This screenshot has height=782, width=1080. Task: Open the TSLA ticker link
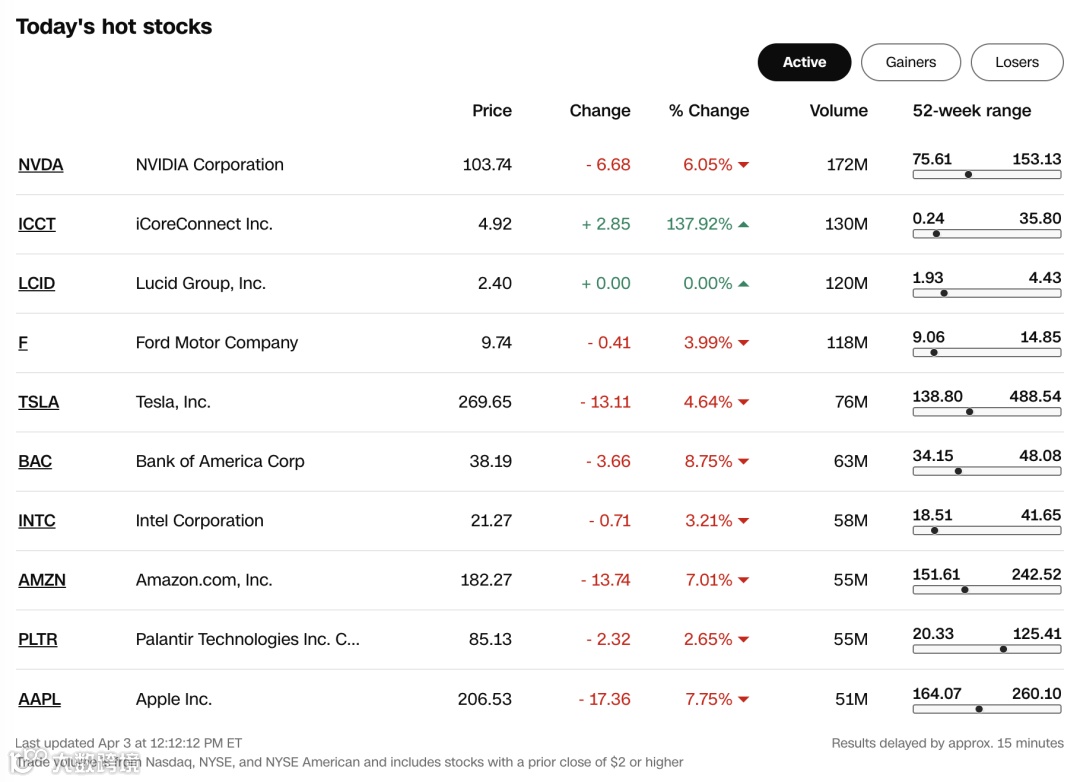pos(39,402)
